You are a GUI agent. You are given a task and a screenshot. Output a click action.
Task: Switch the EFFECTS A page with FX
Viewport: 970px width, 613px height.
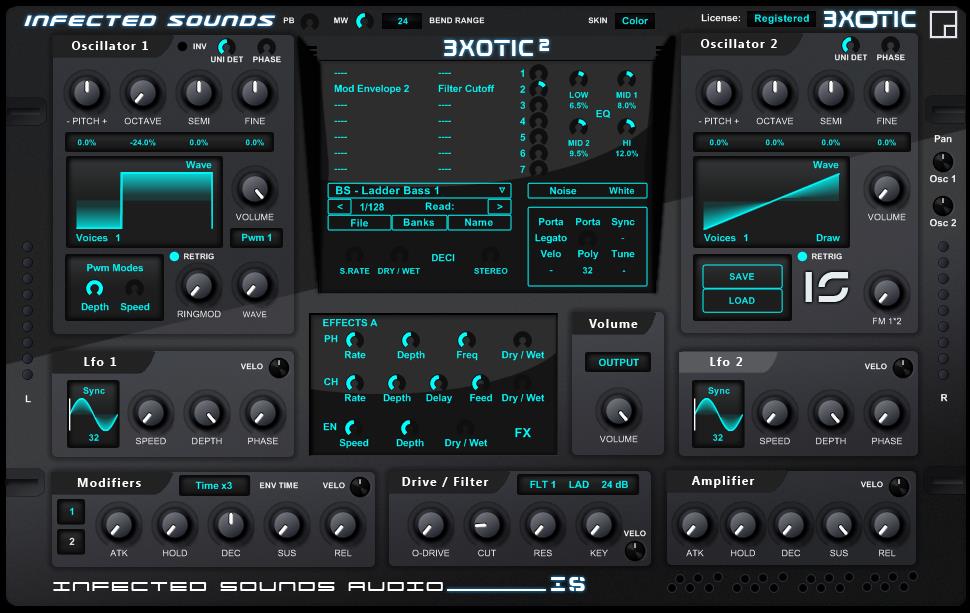[x=523, y=433]
